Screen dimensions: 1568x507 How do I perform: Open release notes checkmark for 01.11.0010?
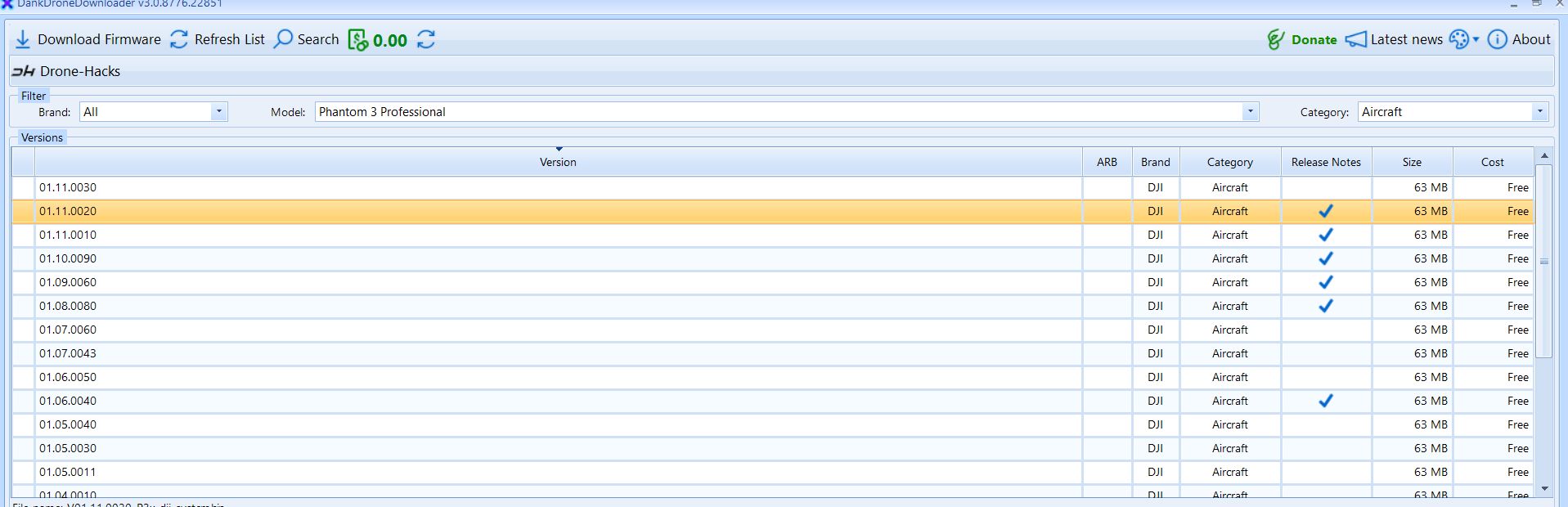pyautogui.click(x=1326, y=235)
